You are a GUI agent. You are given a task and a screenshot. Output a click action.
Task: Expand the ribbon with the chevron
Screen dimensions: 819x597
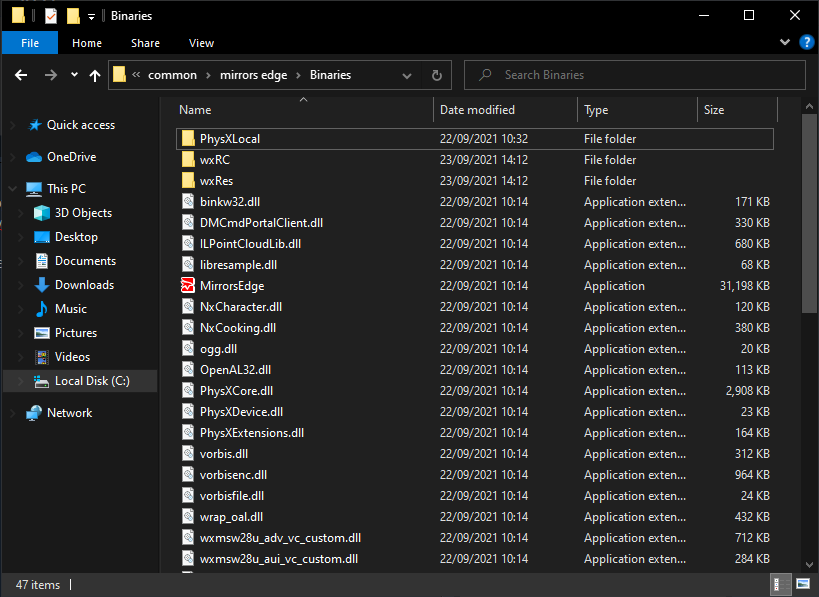click(x=784, y=43)
